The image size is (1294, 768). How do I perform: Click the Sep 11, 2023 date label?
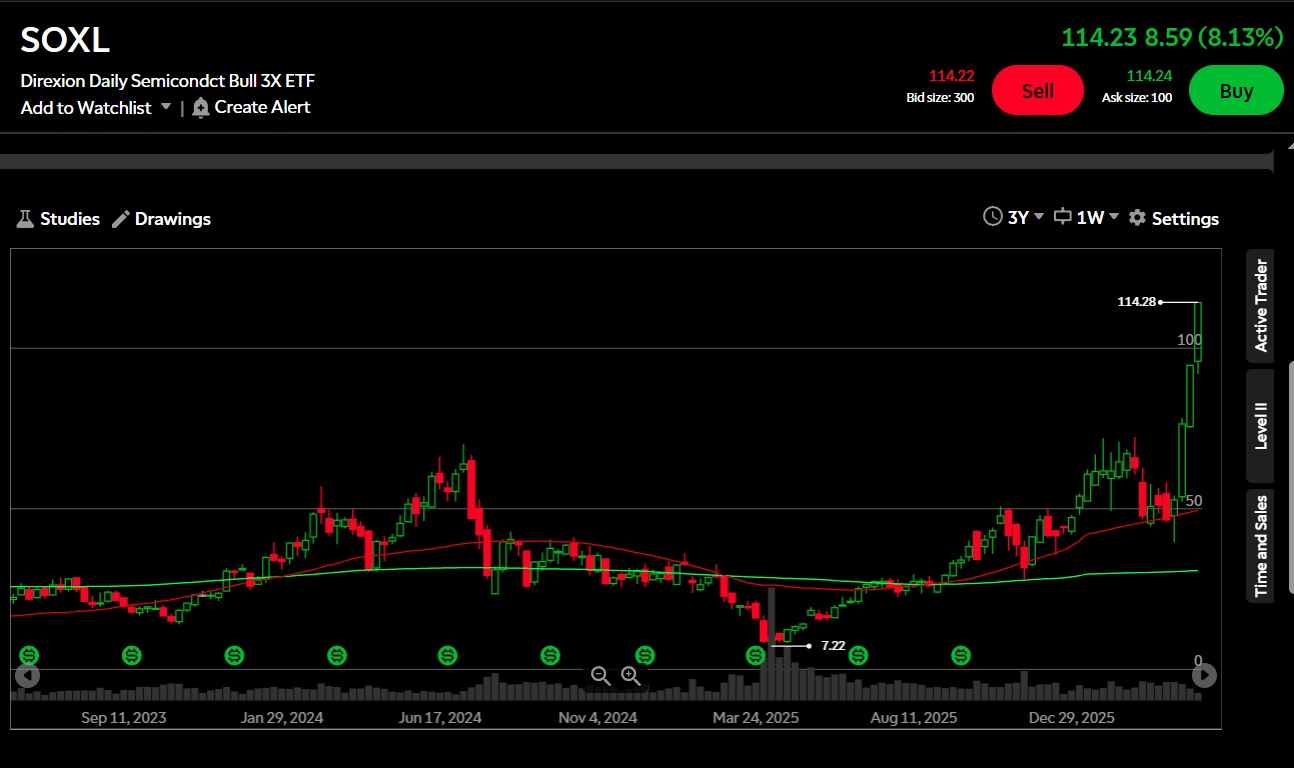(x=124, y=717)
